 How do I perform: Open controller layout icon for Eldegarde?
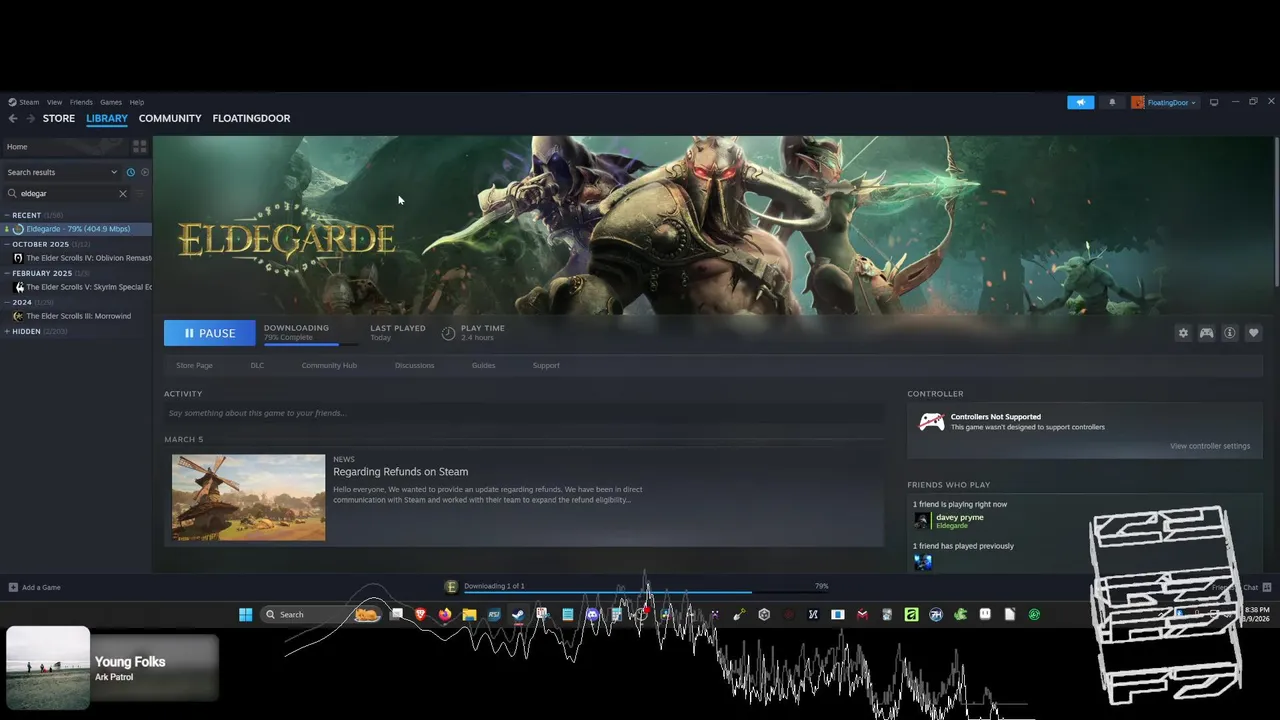click(1206, 333)
